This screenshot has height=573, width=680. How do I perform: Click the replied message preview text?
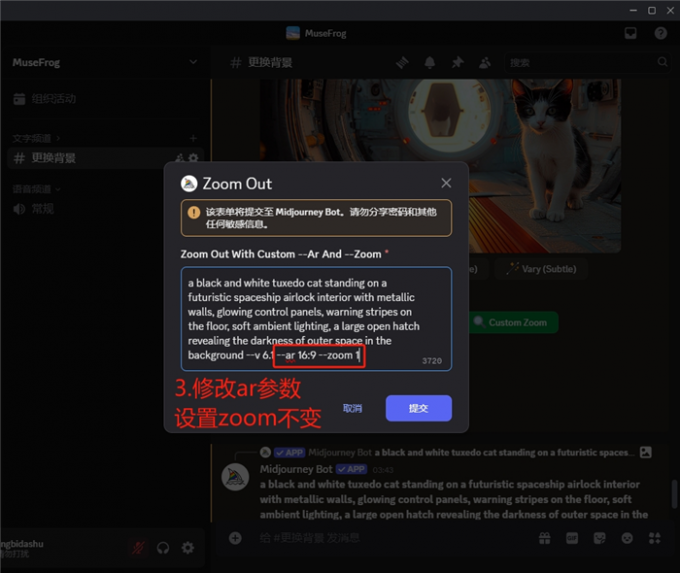click(505, 452)
